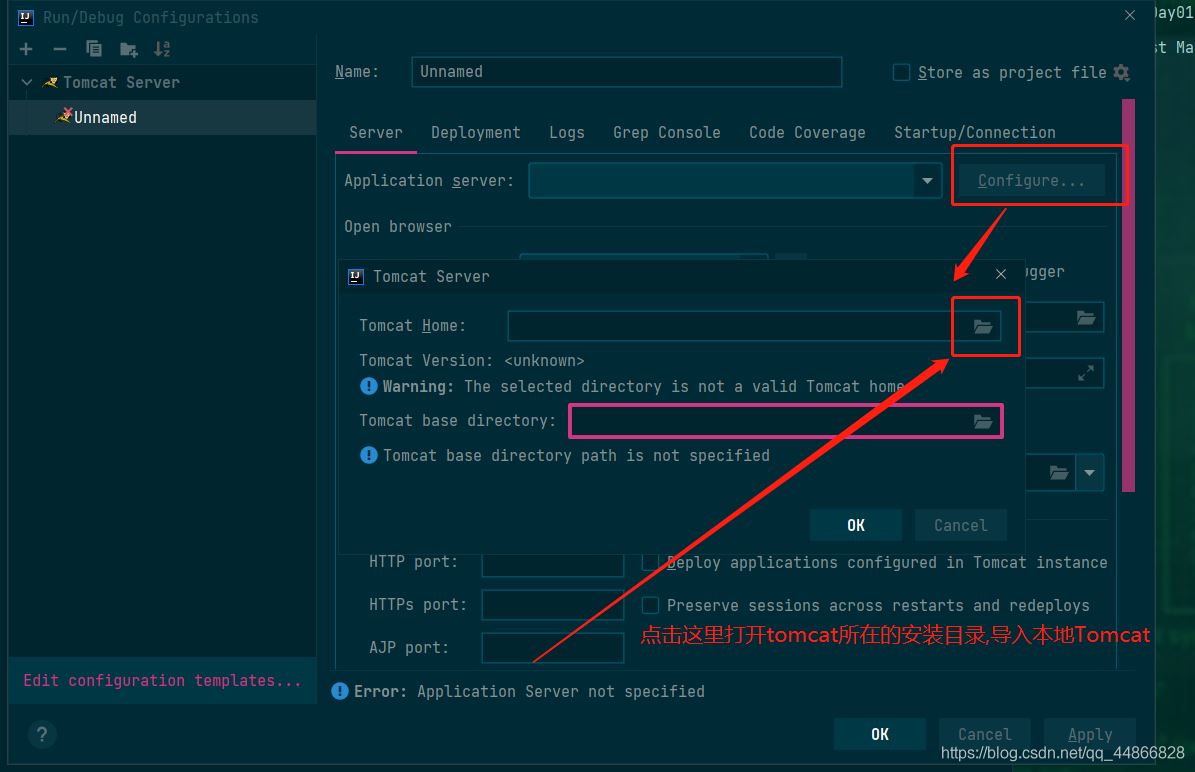
Task: Collapse the Tomcat Server tree node
Action: pyautogui.click(x=27, y=82)
